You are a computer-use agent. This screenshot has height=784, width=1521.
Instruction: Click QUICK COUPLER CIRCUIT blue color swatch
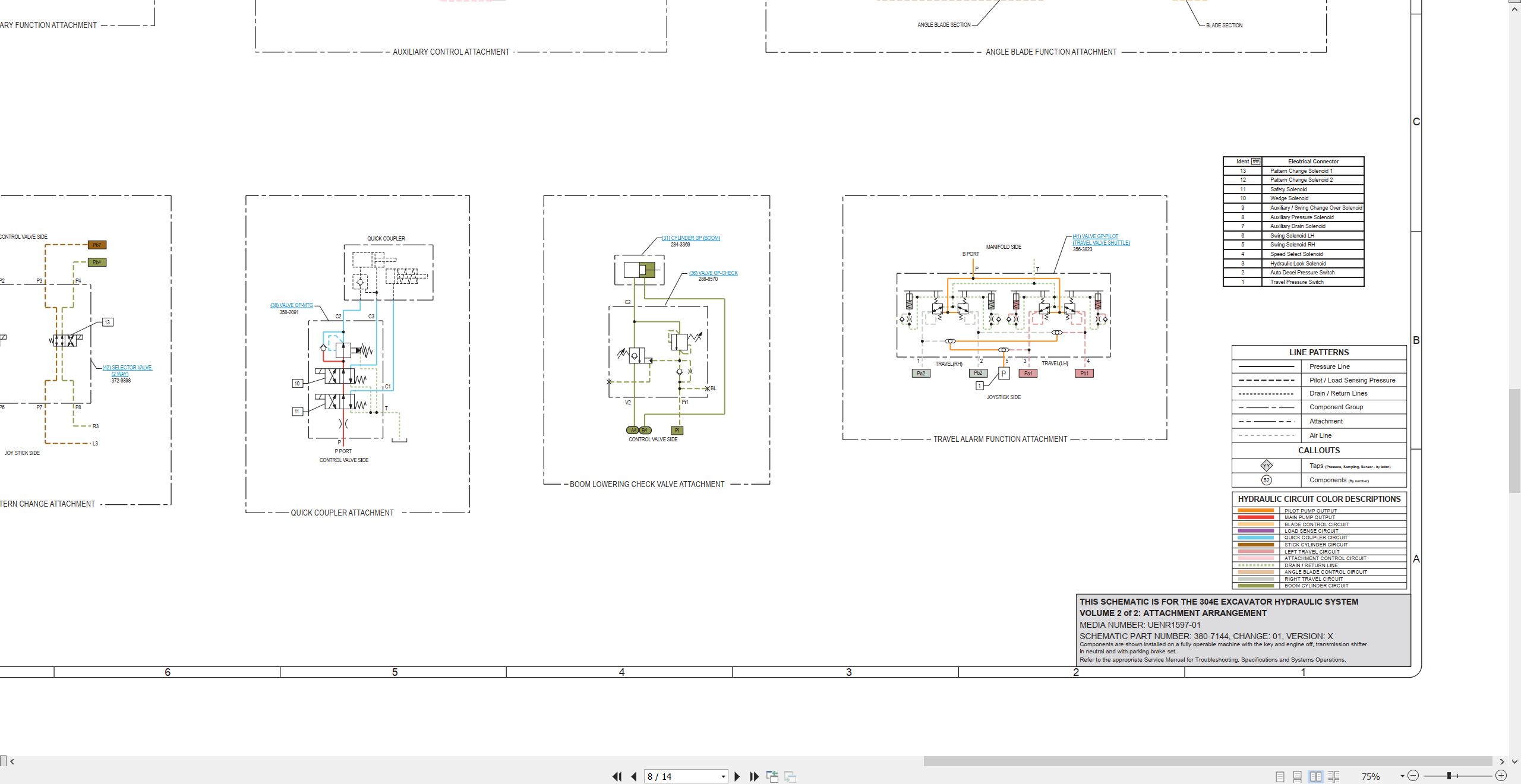1256,538
